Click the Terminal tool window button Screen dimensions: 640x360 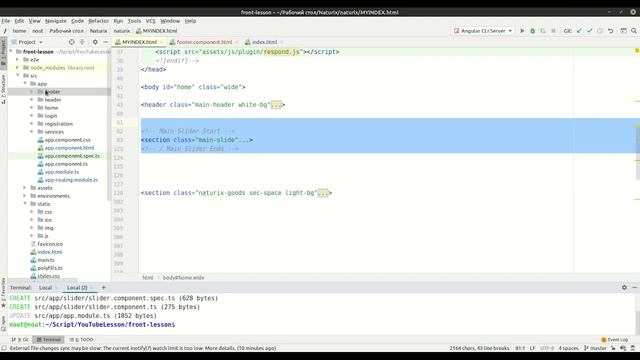click(x=48, y=340)
